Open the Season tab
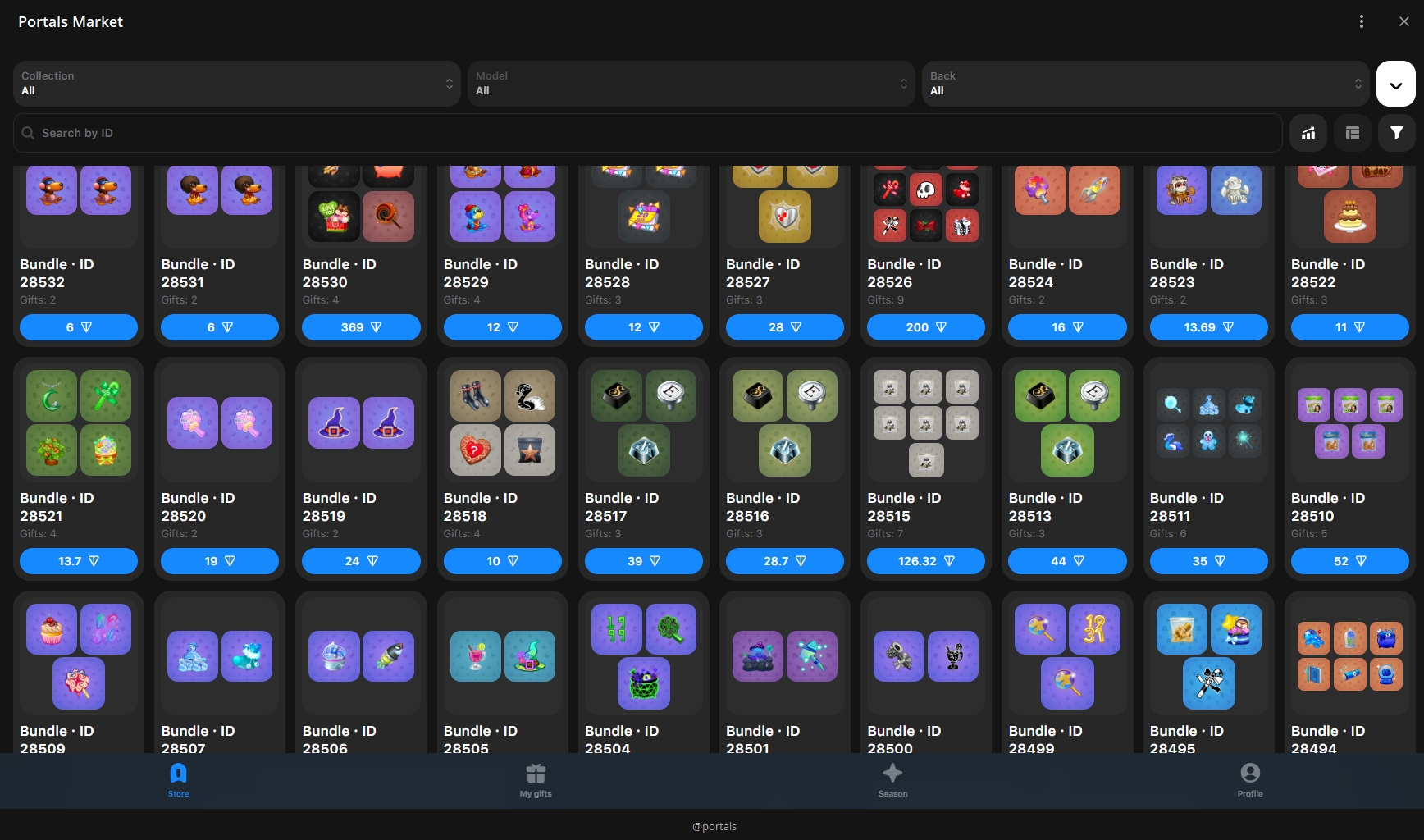 892,780
